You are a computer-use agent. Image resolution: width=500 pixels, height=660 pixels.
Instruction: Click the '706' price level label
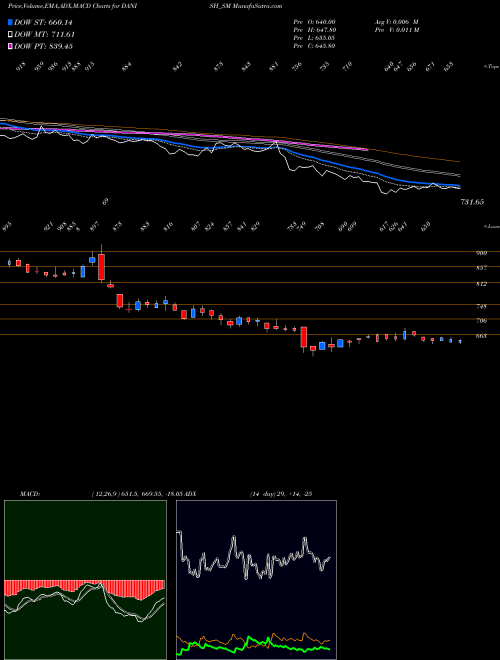481,321
